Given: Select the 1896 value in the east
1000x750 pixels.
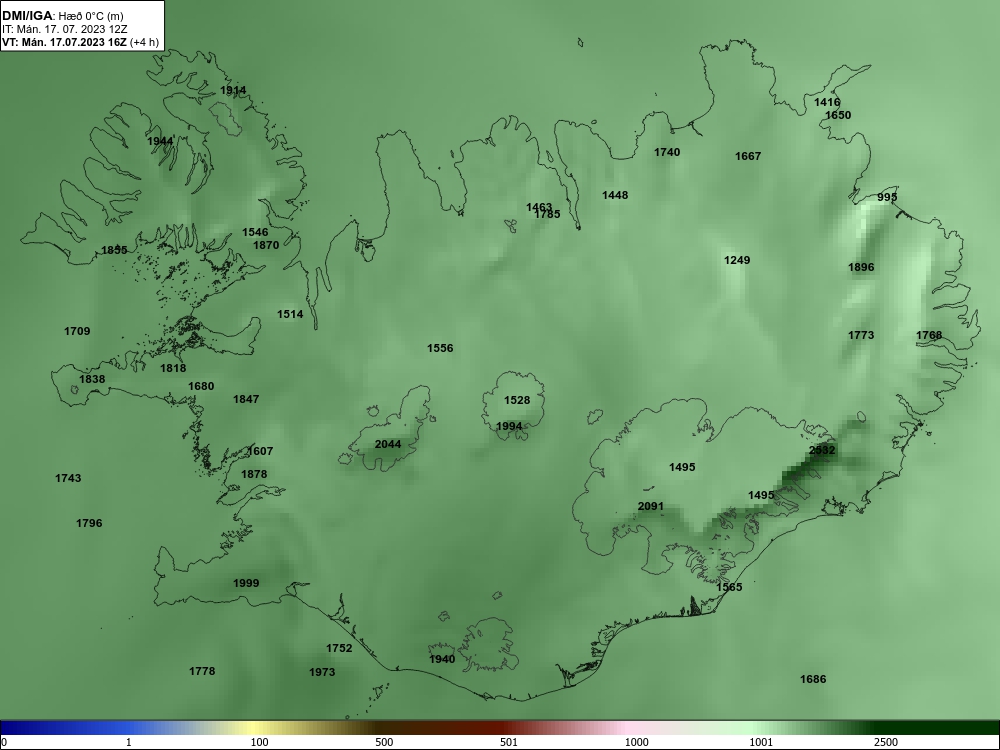Looking at the screenshot, I should click(861, 267).
